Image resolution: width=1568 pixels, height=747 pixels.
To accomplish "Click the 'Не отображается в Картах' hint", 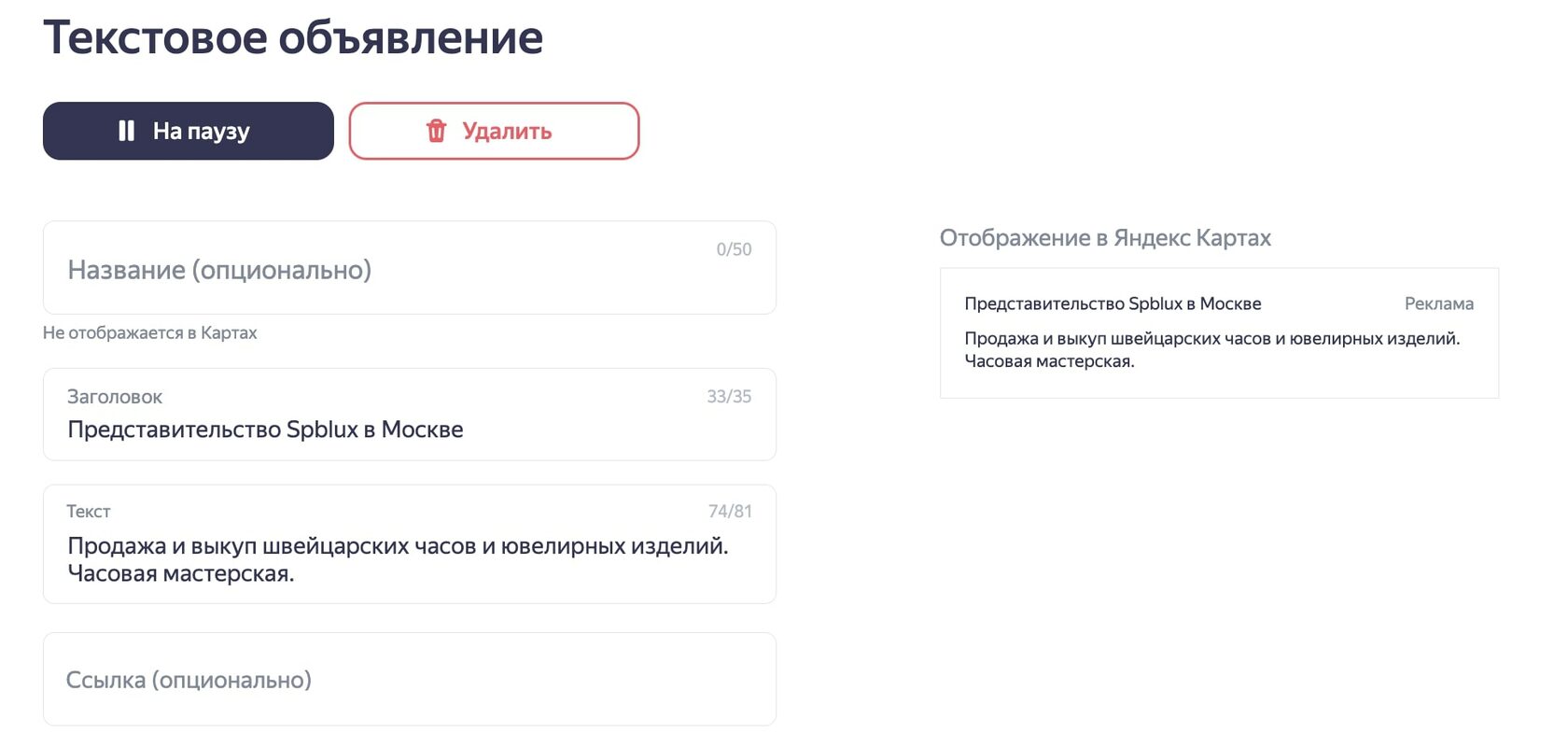I will tap(149, 333).
